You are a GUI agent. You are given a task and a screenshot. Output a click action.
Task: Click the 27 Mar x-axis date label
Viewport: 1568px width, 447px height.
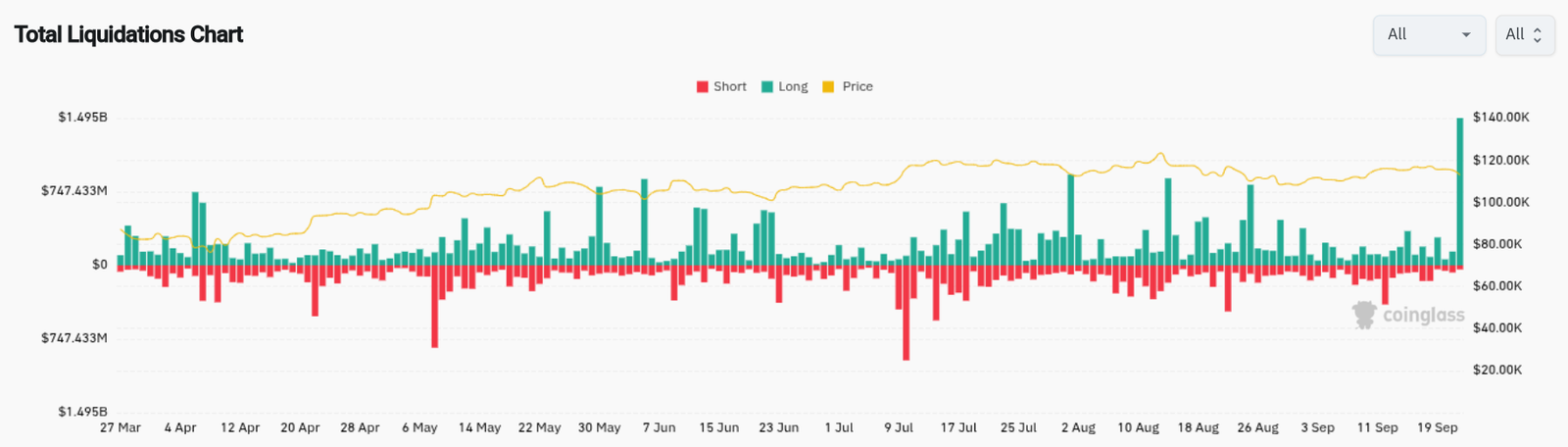pyautogui.click(x=121, y=427)
